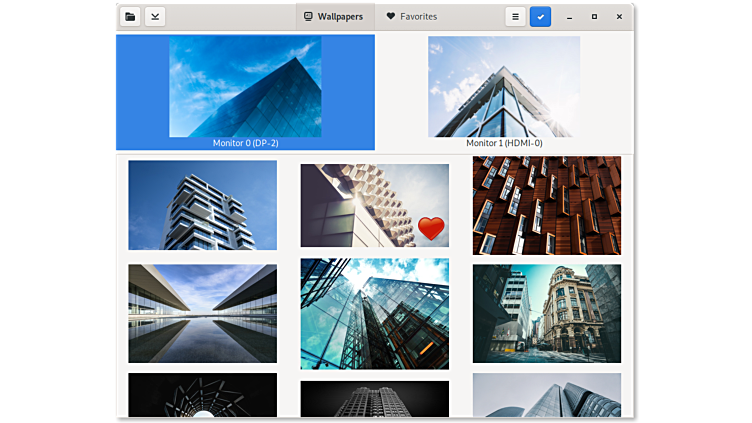Viewport: 752px width, 423px height.
Task: Choose the red brick windows wallpaper
Action: [546, 205]
